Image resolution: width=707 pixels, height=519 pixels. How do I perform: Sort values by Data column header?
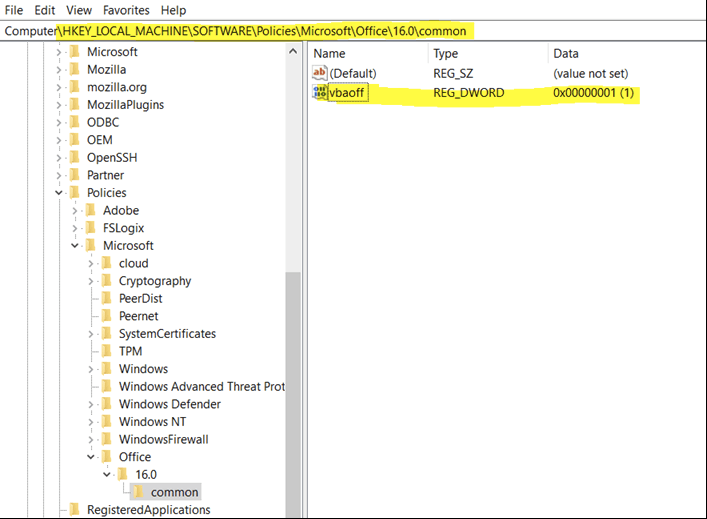(x=566, y=54)
